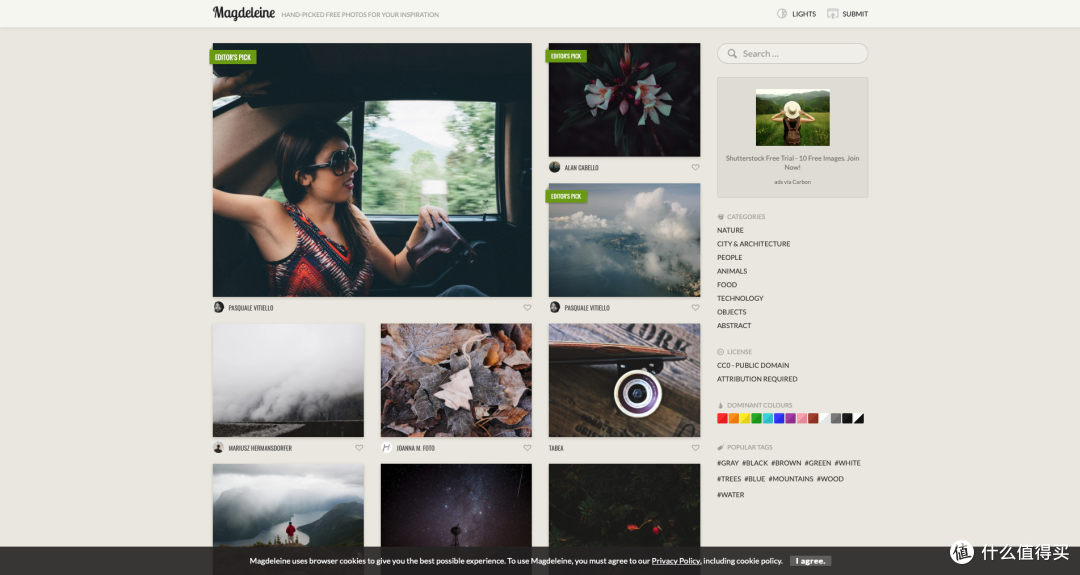Like the woman-in-car photo with its heart
Screen dimensions: 1080x575
coord(527,308)
